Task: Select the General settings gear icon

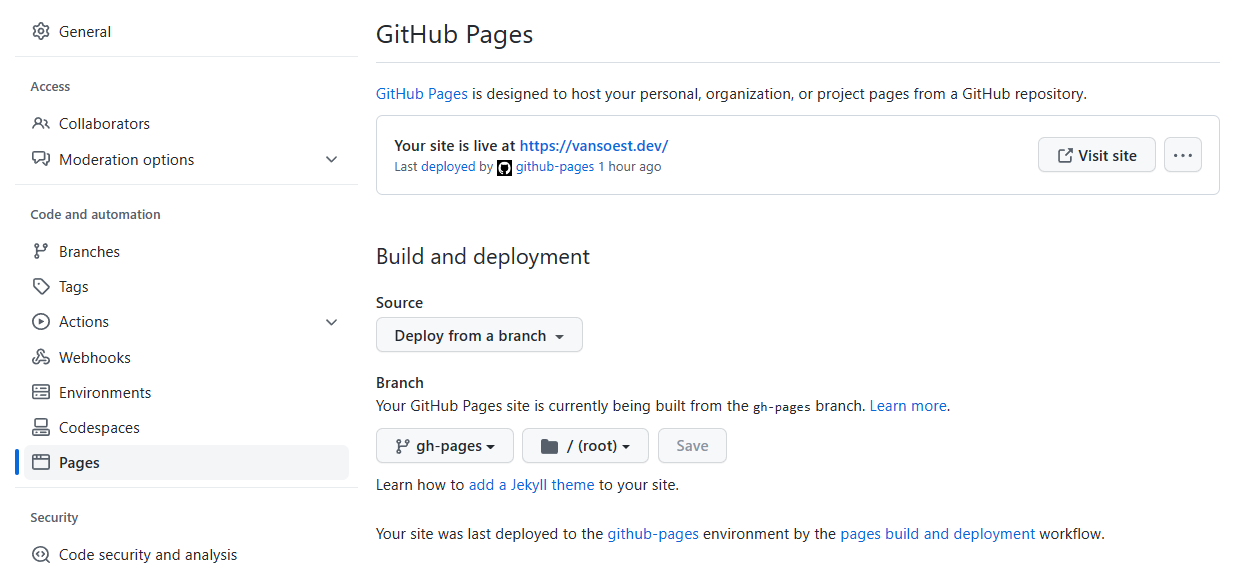Action: tap(41, 31)
